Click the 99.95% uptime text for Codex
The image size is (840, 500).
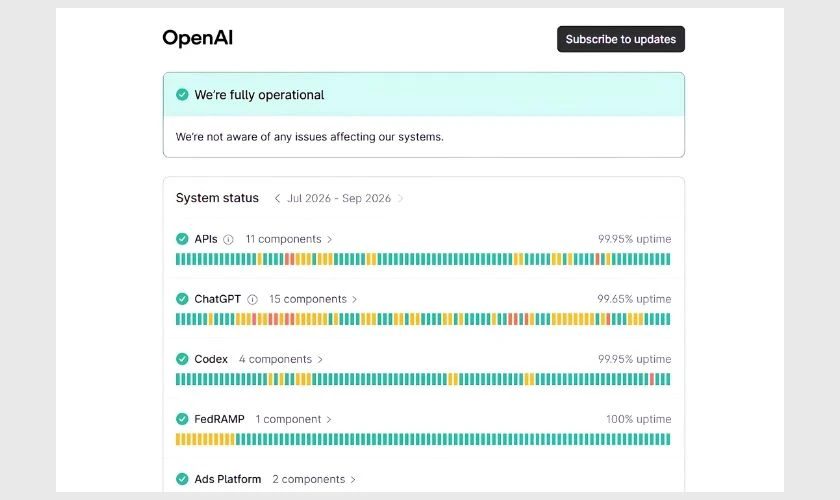(x=634, y=359)
